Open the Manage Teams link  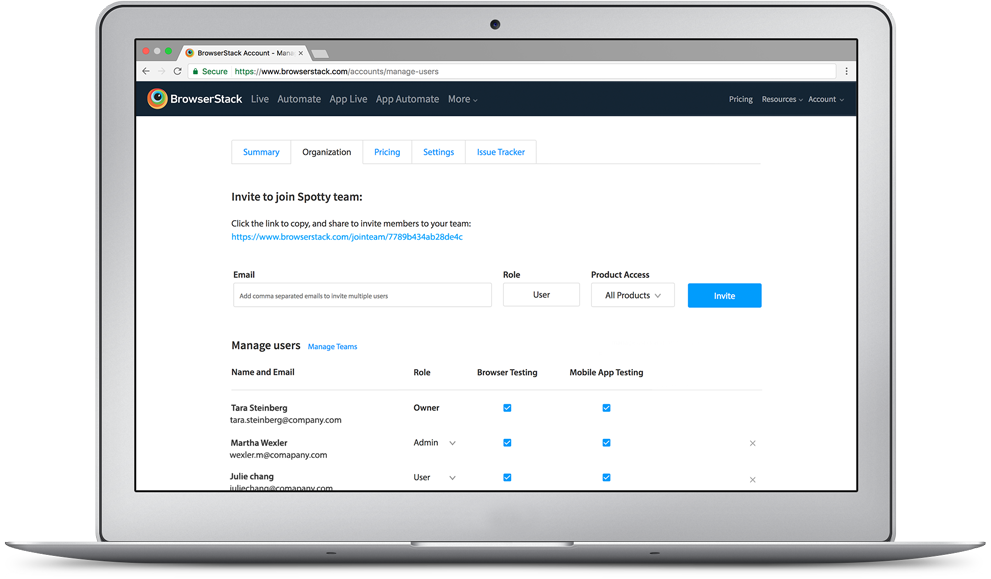click(x=332, y=345)
